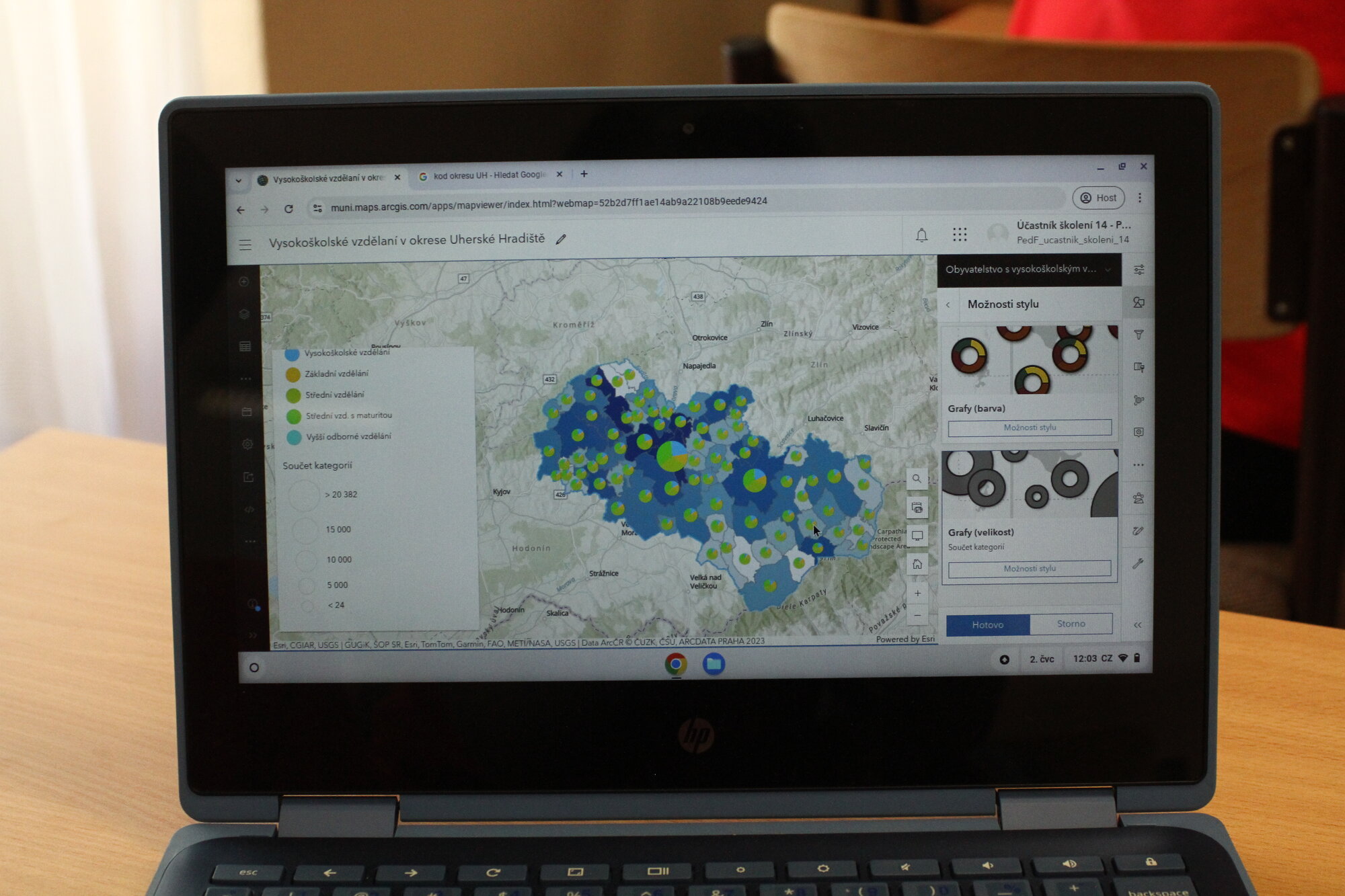Screen dimensions: 1345x896
Task: Open Účastník školení 14 user profile
Action: [x=1060, y=232]
